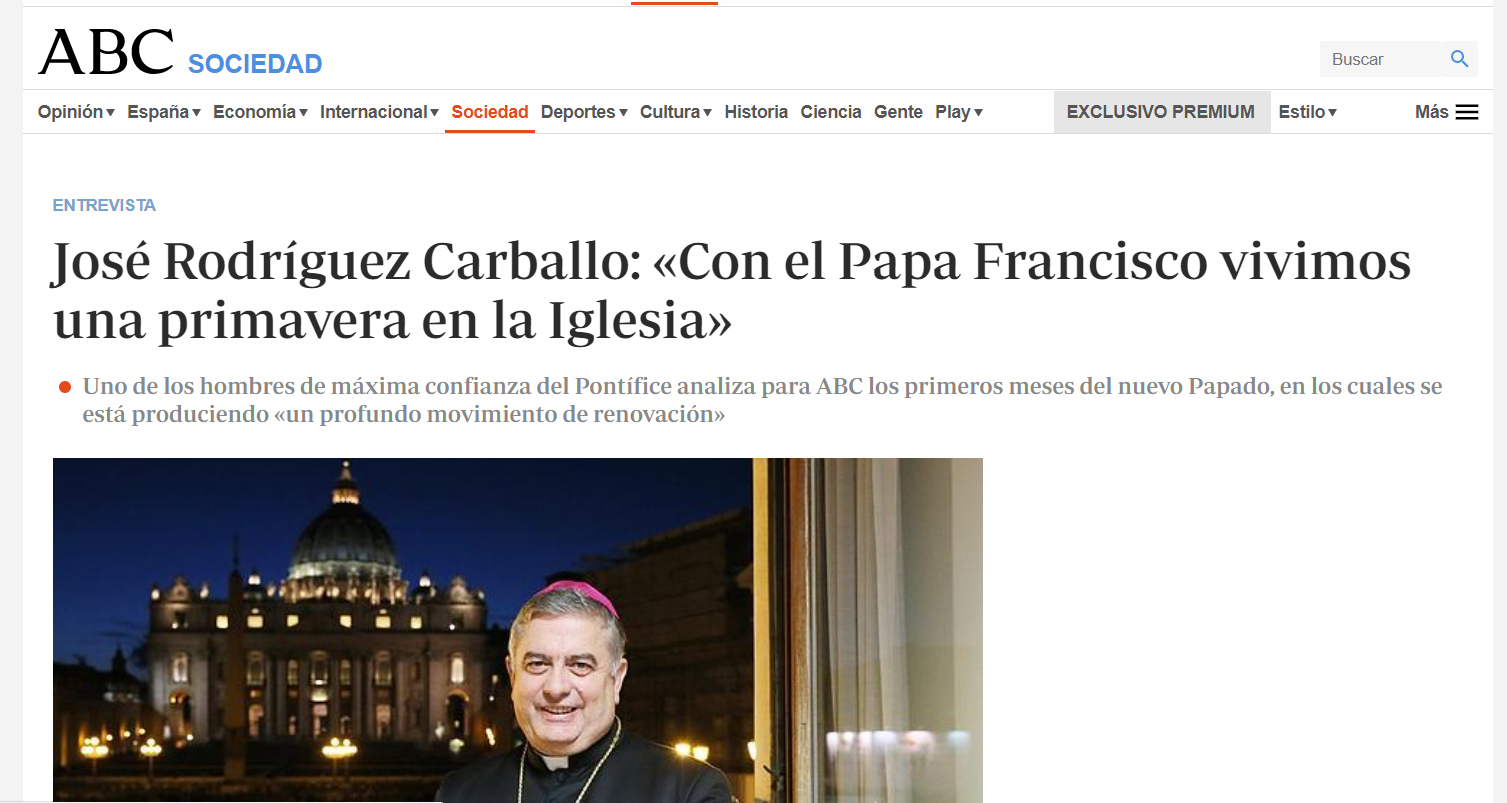Screen dimensions: 1507x803
Task: Click the SOCIEDAD header link
Action: point(255,64)
